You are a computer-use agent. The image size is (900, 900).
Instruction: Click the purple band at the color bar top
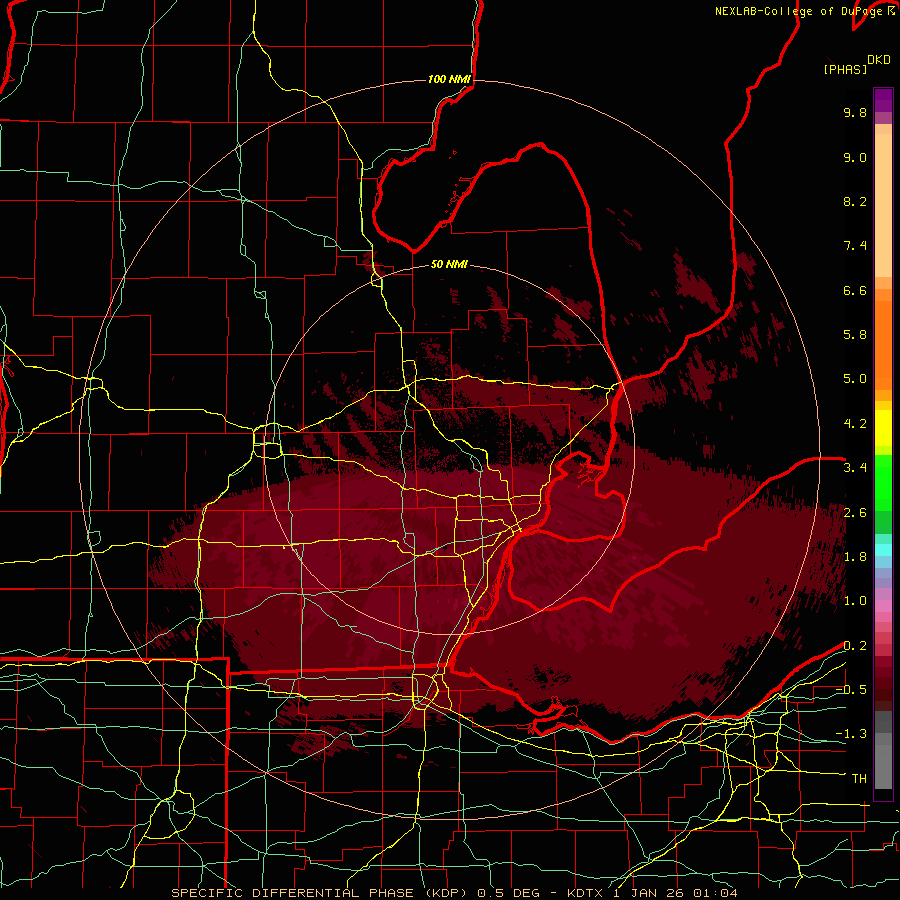click(x=883, y=100)
